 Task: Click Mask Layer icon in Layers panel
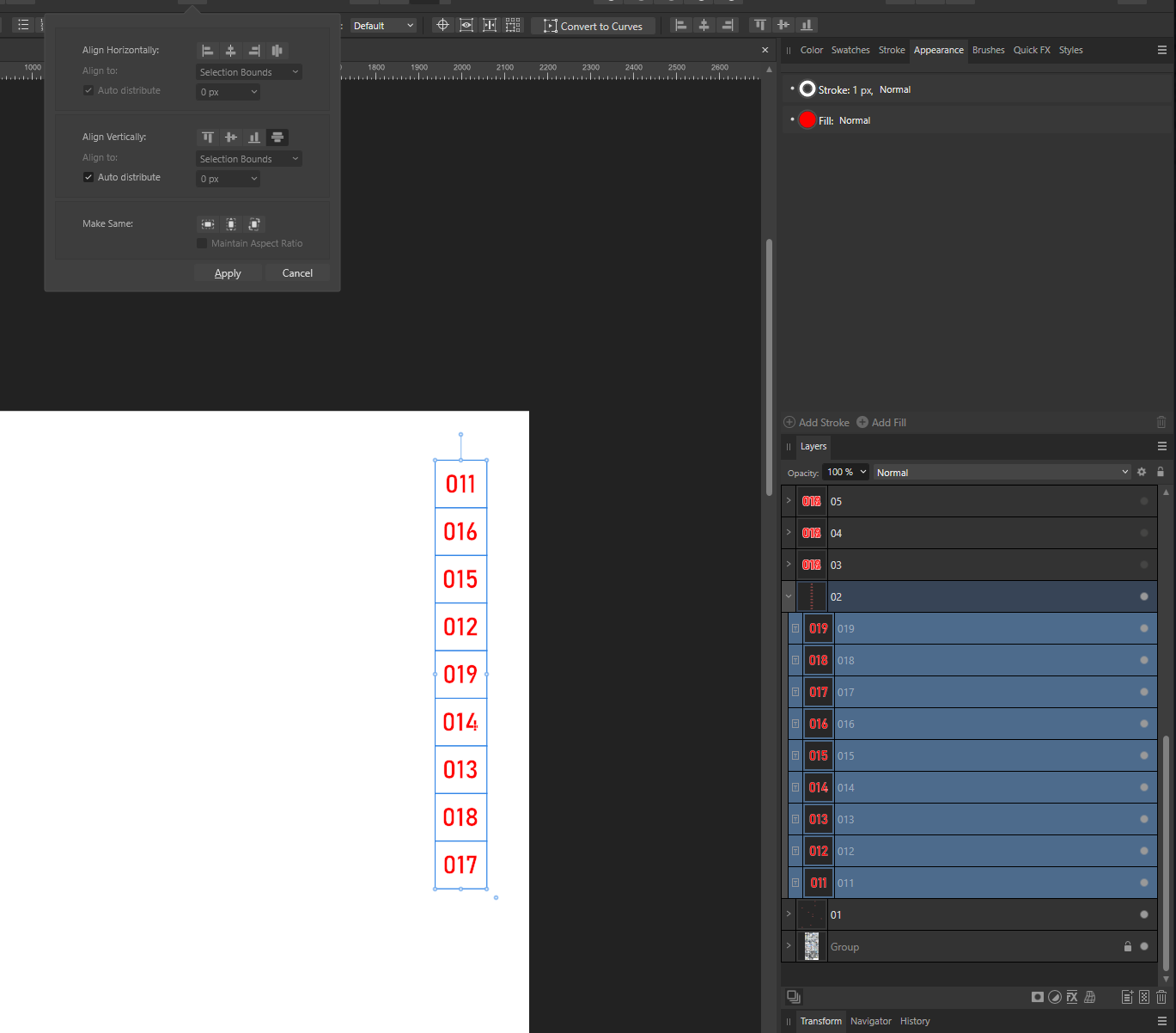point(1038,997)
